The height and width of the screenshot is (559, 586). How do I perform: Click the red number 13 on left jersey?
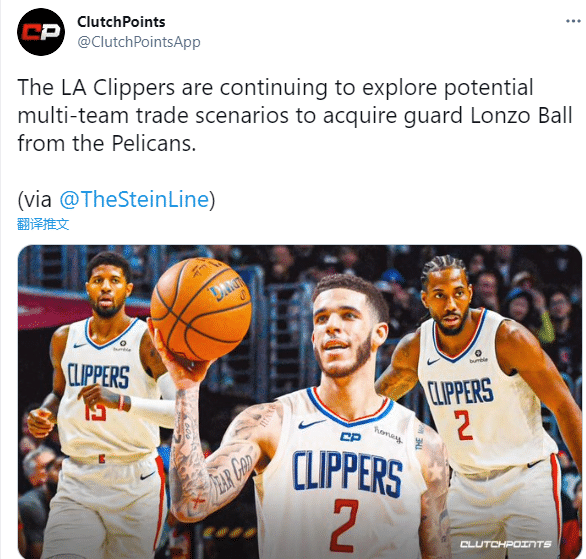[x=96, y=413]
